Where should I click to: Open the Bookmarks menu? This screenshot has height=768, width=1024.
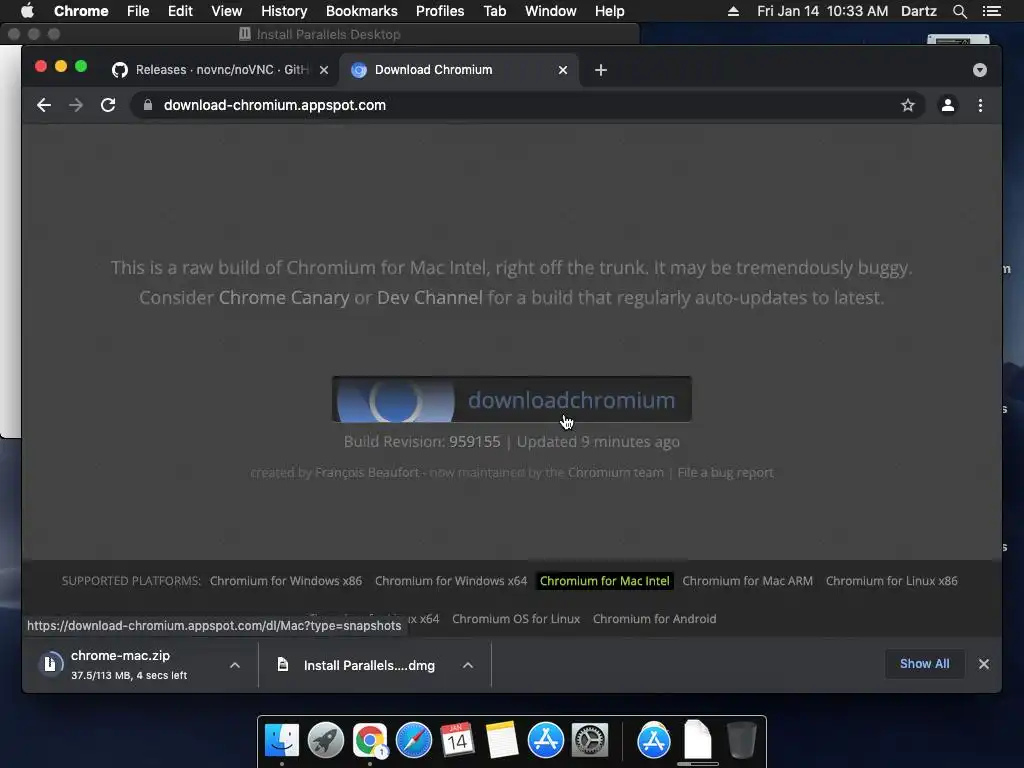click(362, 11)
